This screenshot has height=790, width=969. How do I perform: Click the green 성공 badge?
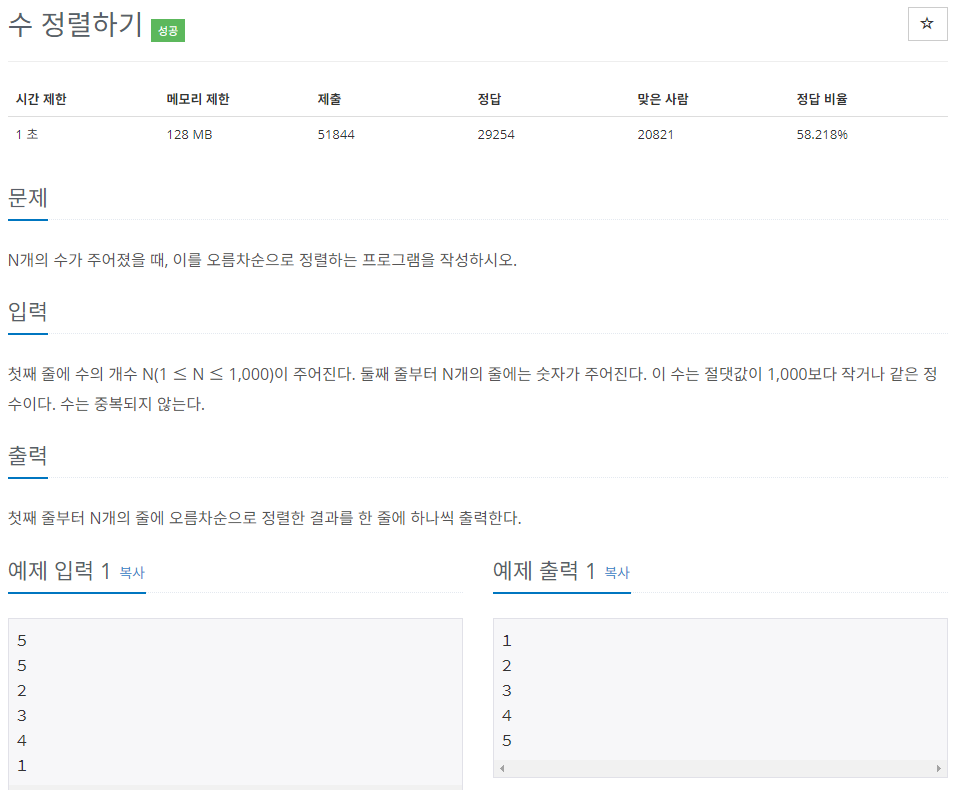167,30
